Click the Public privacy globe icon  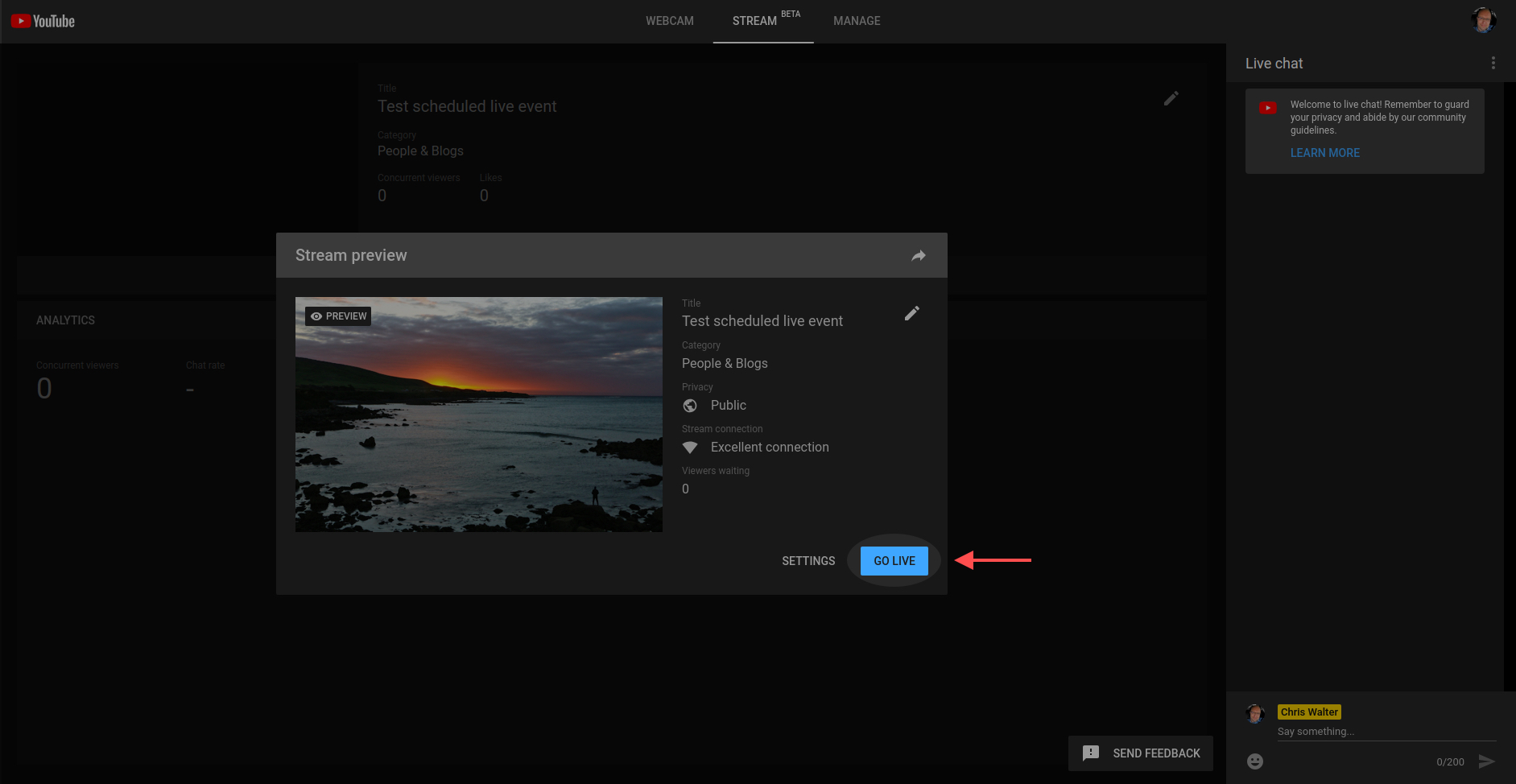pyautogui.click(x=690, y=406)
